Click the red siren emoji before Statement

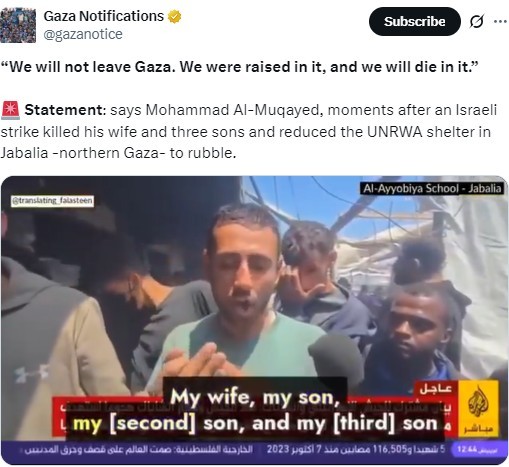click(10, 110)
